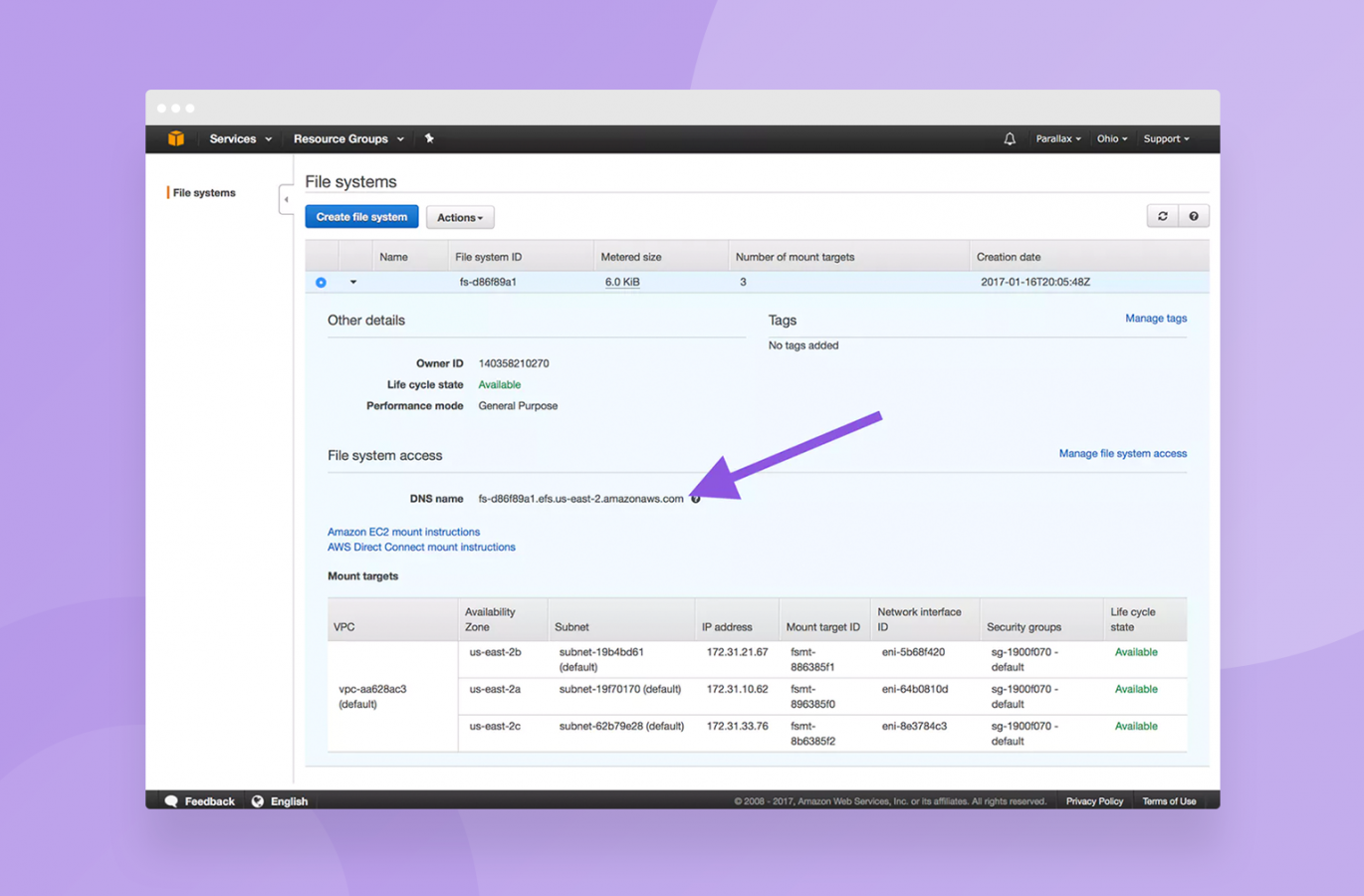Open Privacy Policy link
The image size is (1364, 896).
point(1094,801)
